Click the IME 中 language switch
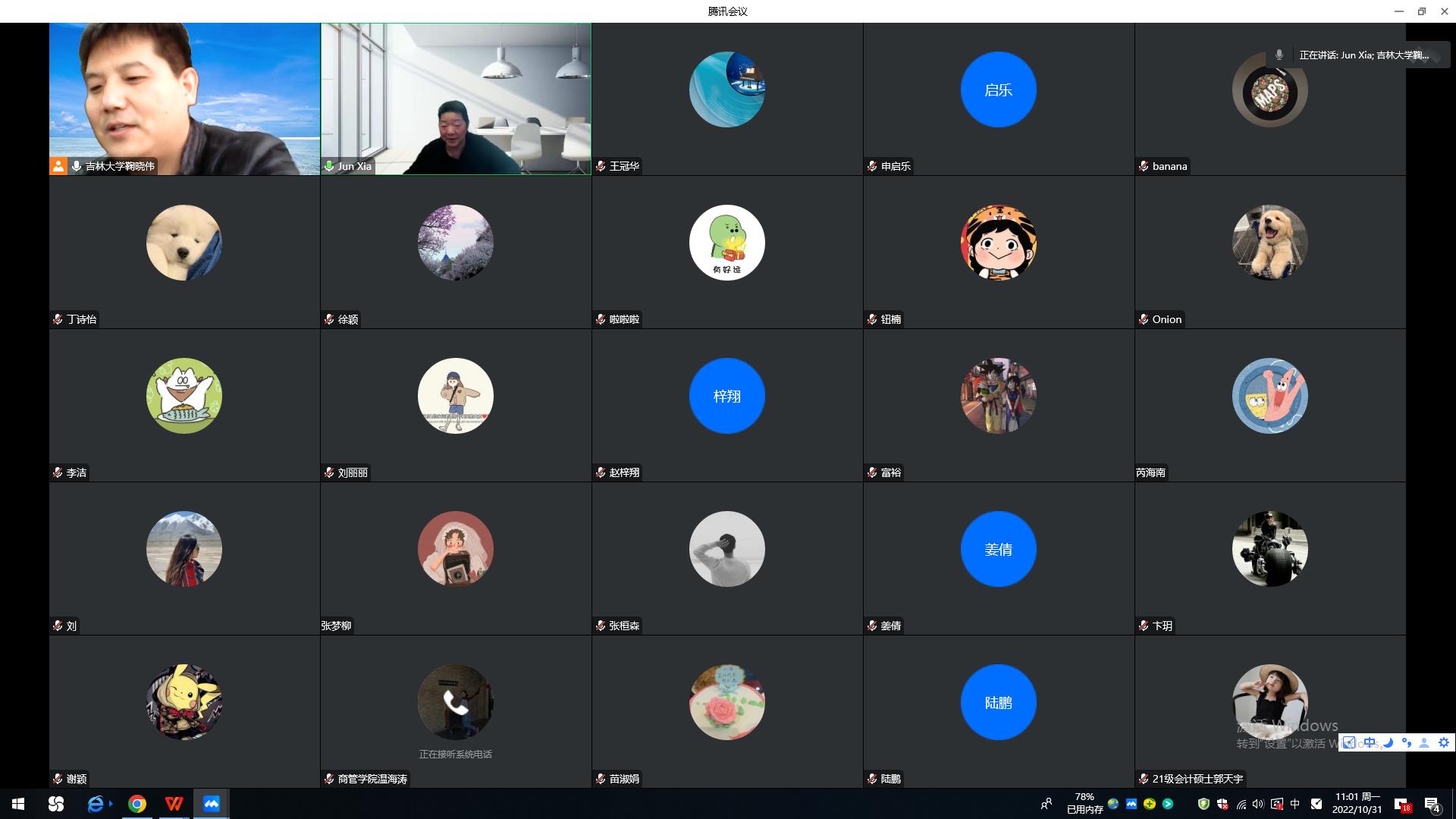Screen dimensions: 1456x819 (x=1369, y=742)
